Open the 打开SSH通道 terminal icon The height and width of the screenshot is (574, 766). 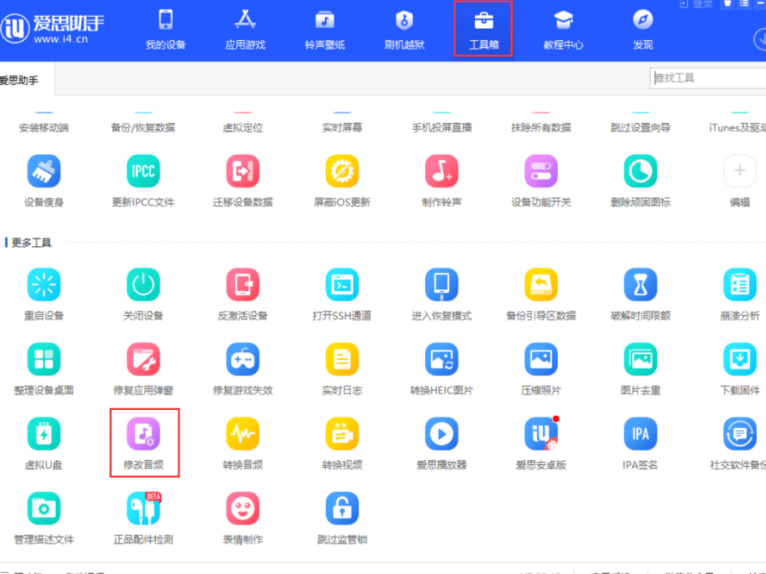tap(342, 285)
